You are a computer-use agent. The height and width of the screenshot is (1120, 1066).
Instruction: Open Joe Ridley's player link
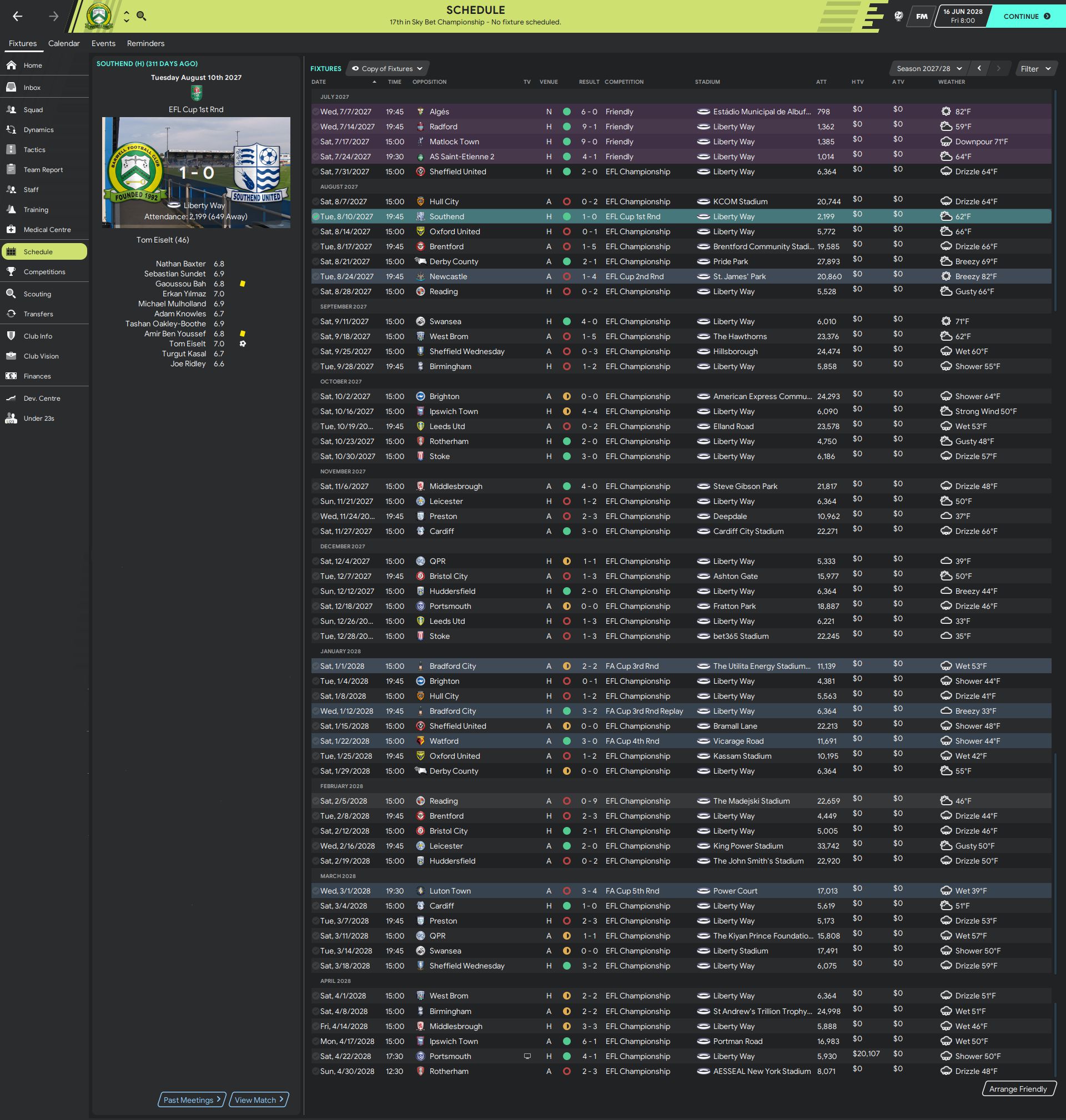coord(188,364)
